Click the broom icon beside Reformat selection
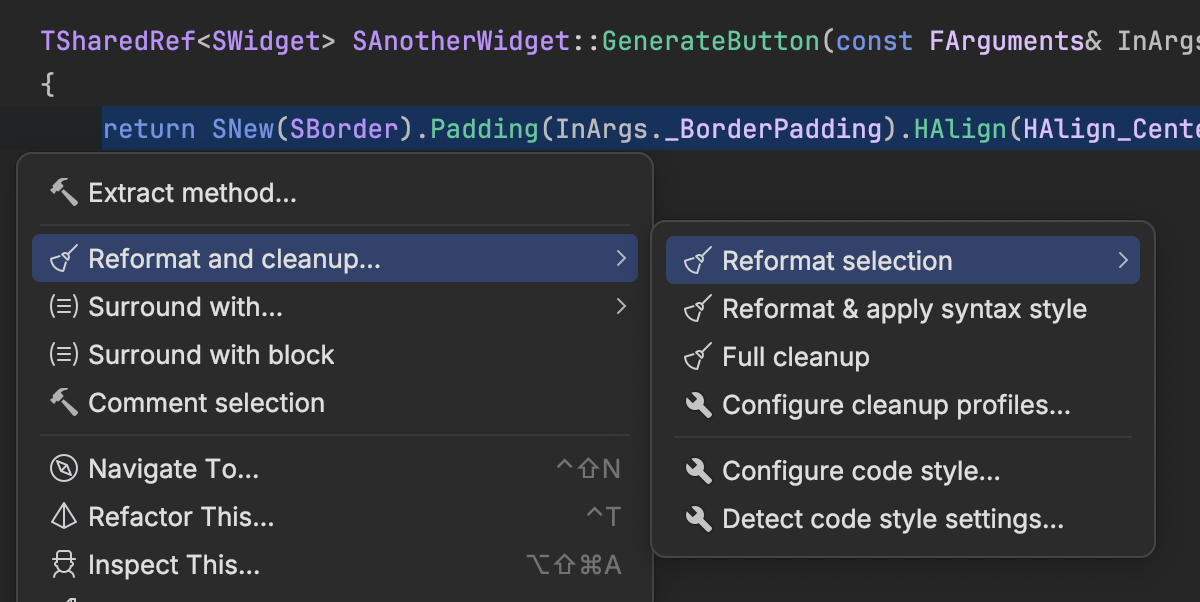This screenshot has height=602, width=1200. click(x=697, y=261)
